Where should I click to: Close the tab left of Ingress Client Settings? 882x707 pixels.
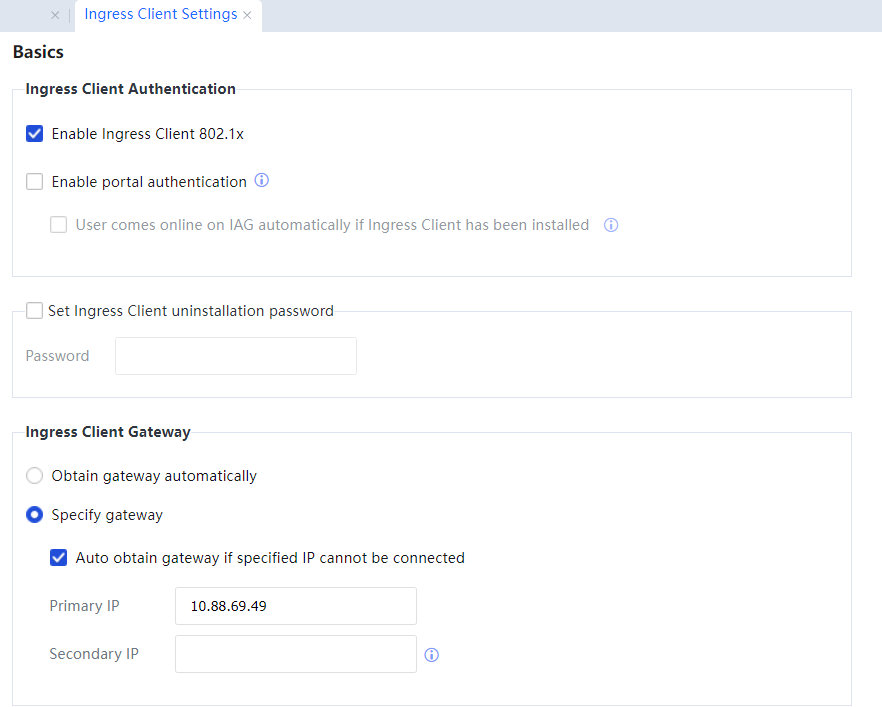(55, 15)
